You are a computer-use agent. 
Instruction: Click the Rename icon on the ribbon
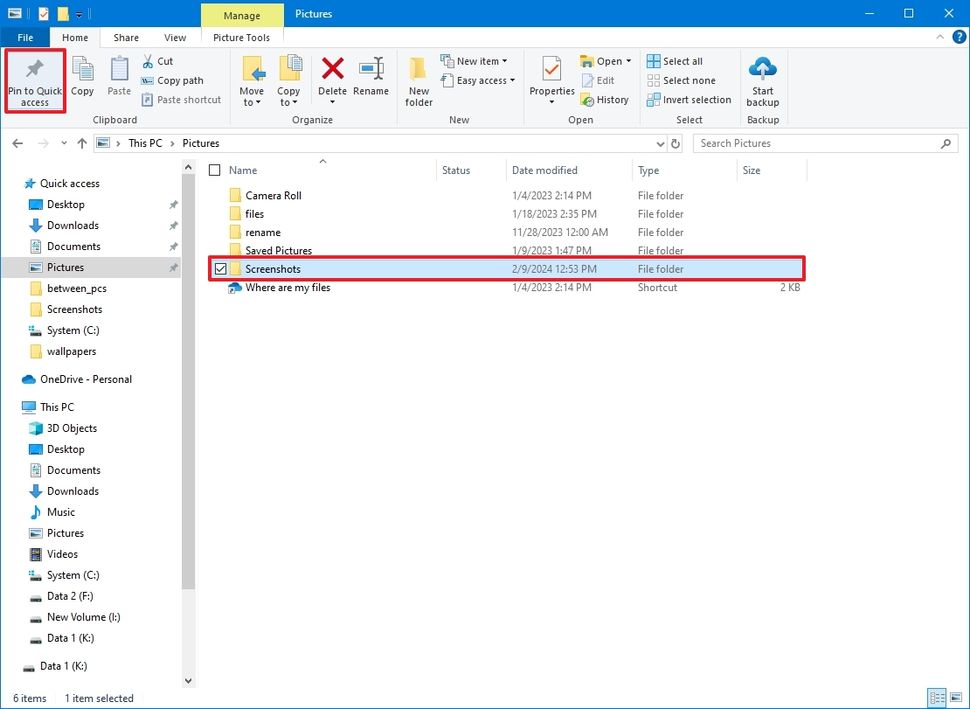371,80
